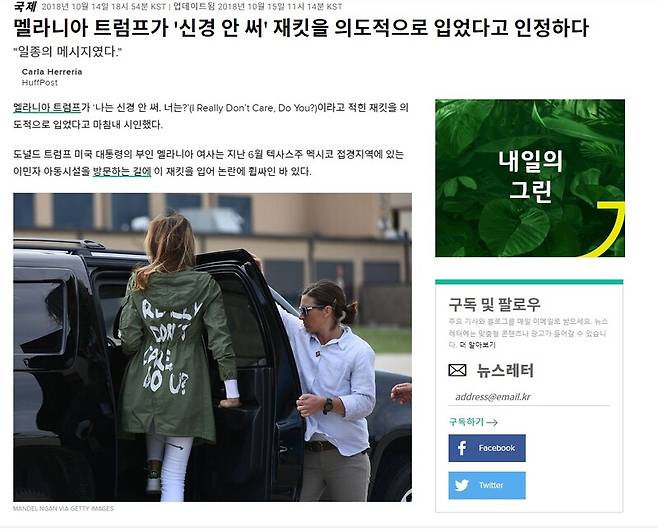658x531 pixels.
Task: Click the Facebook follow button
Action: pos(487,448)
